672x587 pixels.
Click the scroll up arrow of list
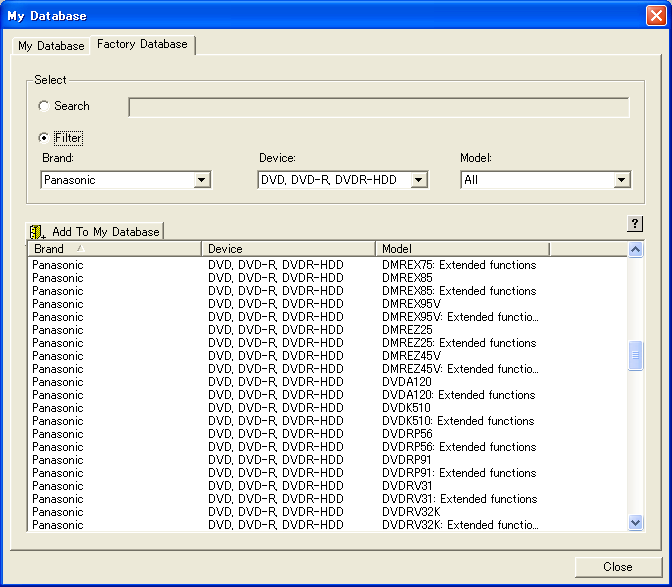point(635,249)
